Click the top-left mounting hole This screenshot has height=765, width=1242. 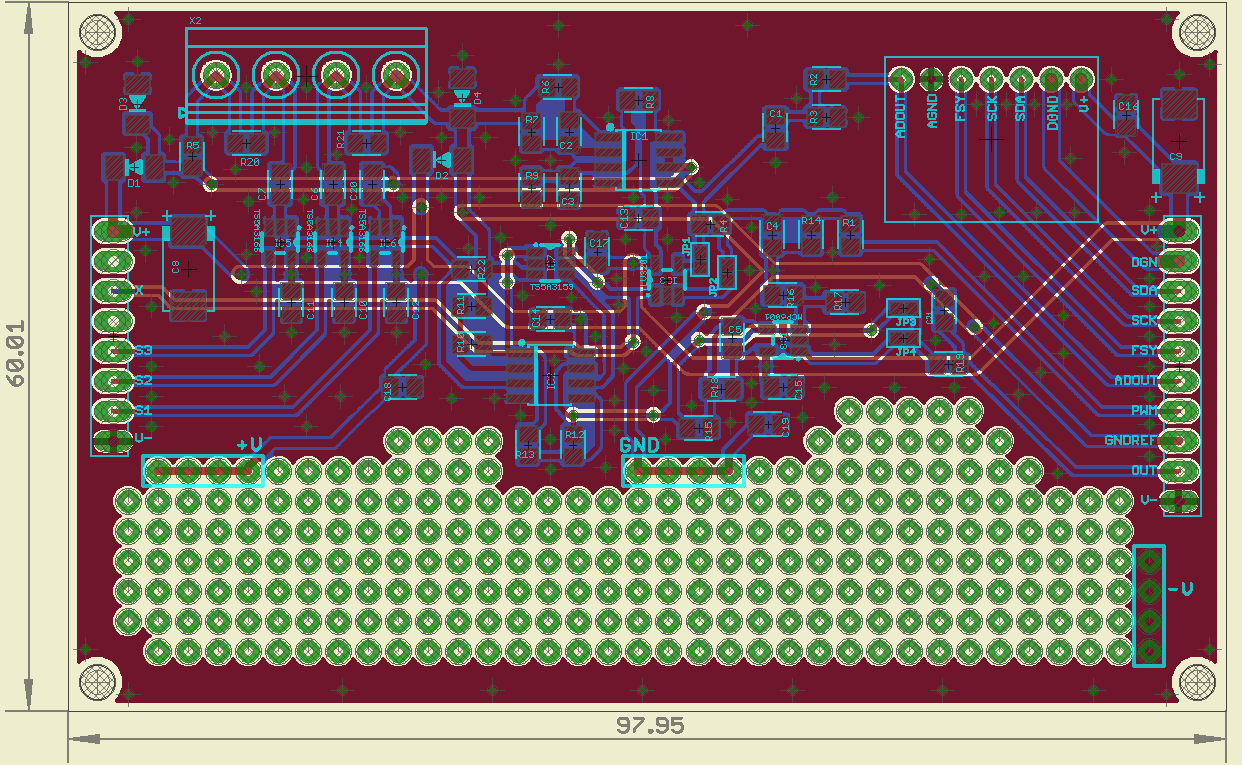pyautogui.click(x=97, y=33)
